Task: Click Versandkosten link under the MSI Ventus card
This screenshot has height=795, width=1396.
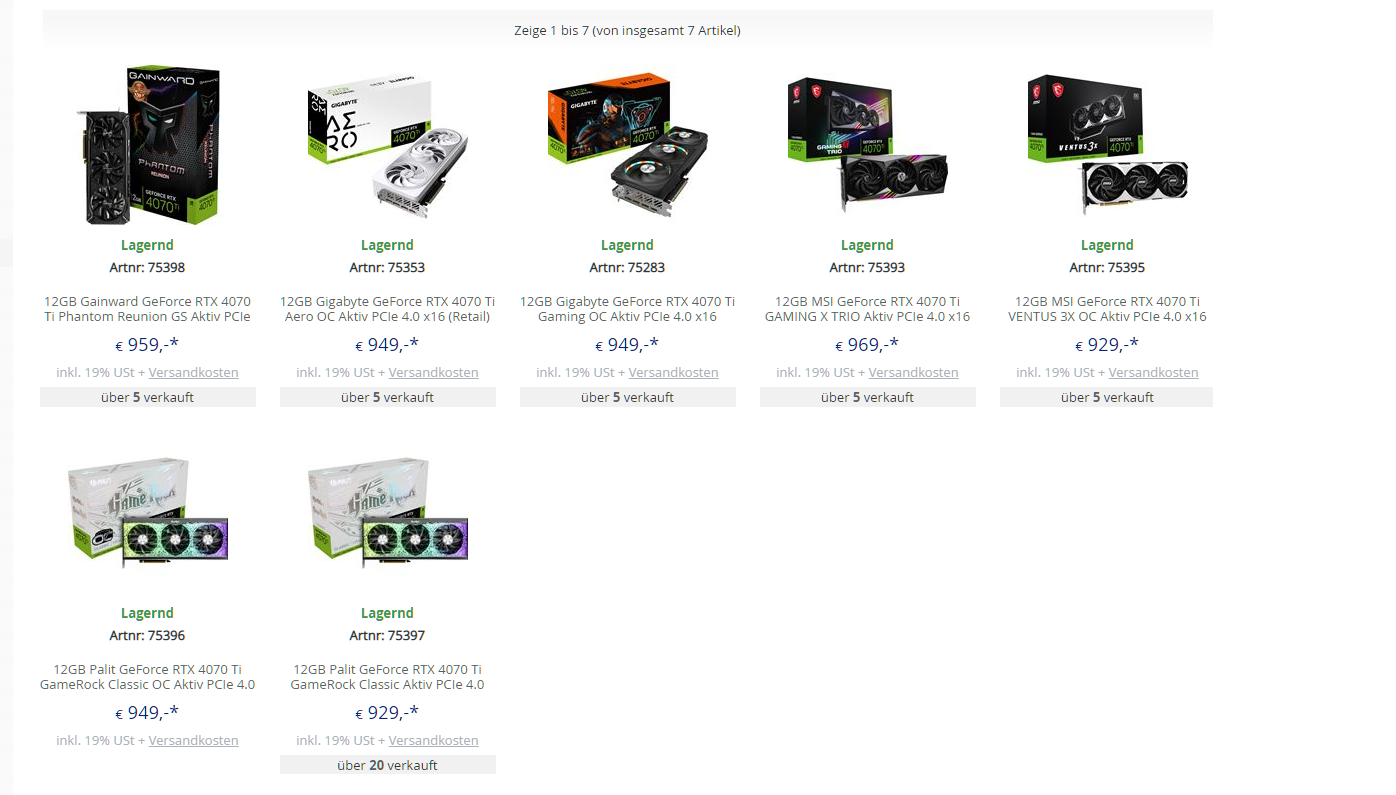Action: pos(1154,372)
